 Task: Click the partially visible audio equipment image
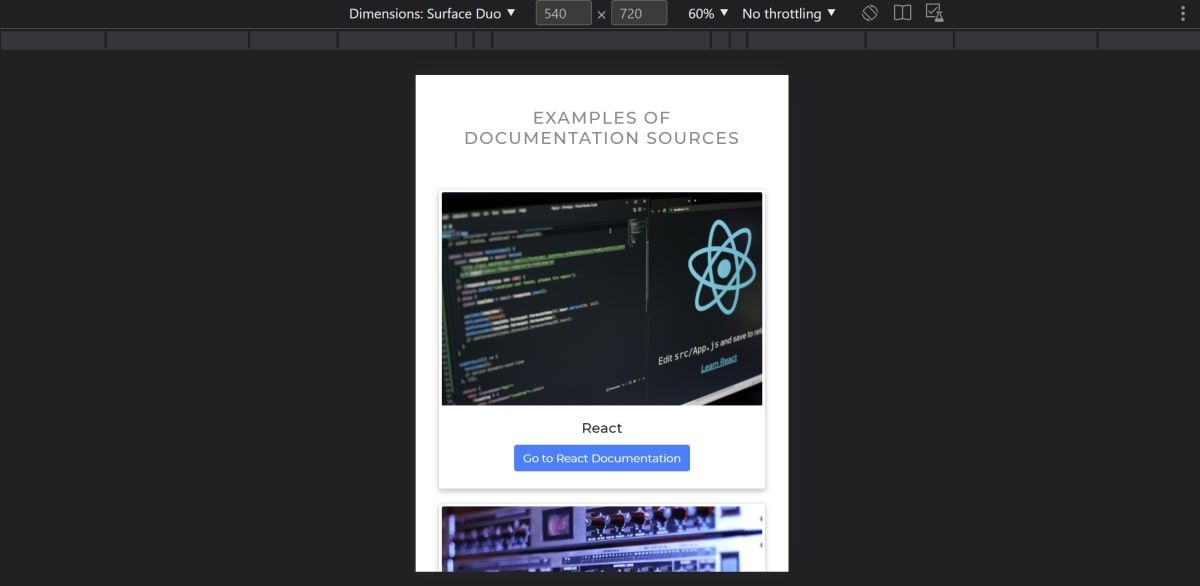pyautogui.click(x=601, y=542)
